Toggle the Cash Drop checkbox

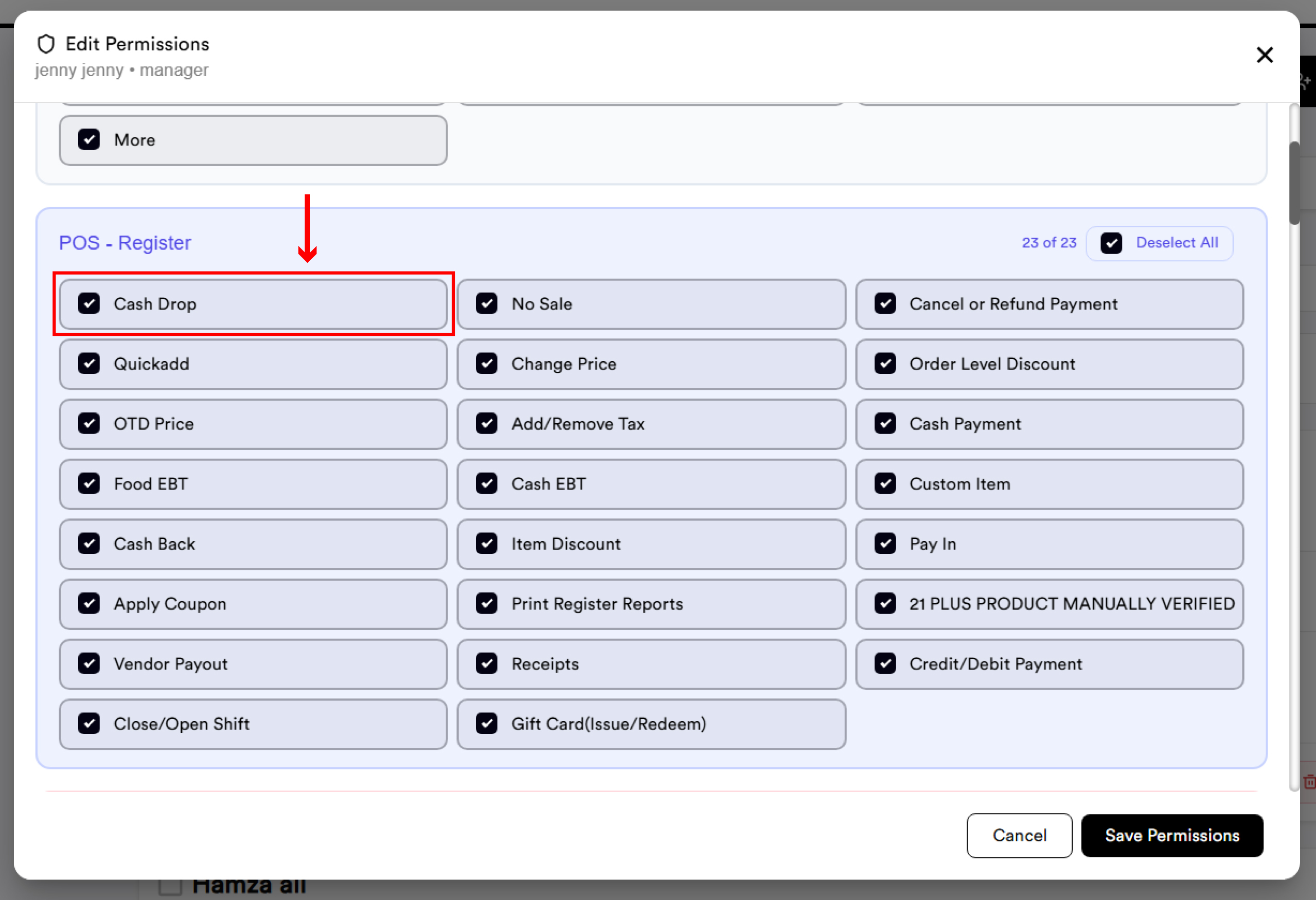click(89, 303)
